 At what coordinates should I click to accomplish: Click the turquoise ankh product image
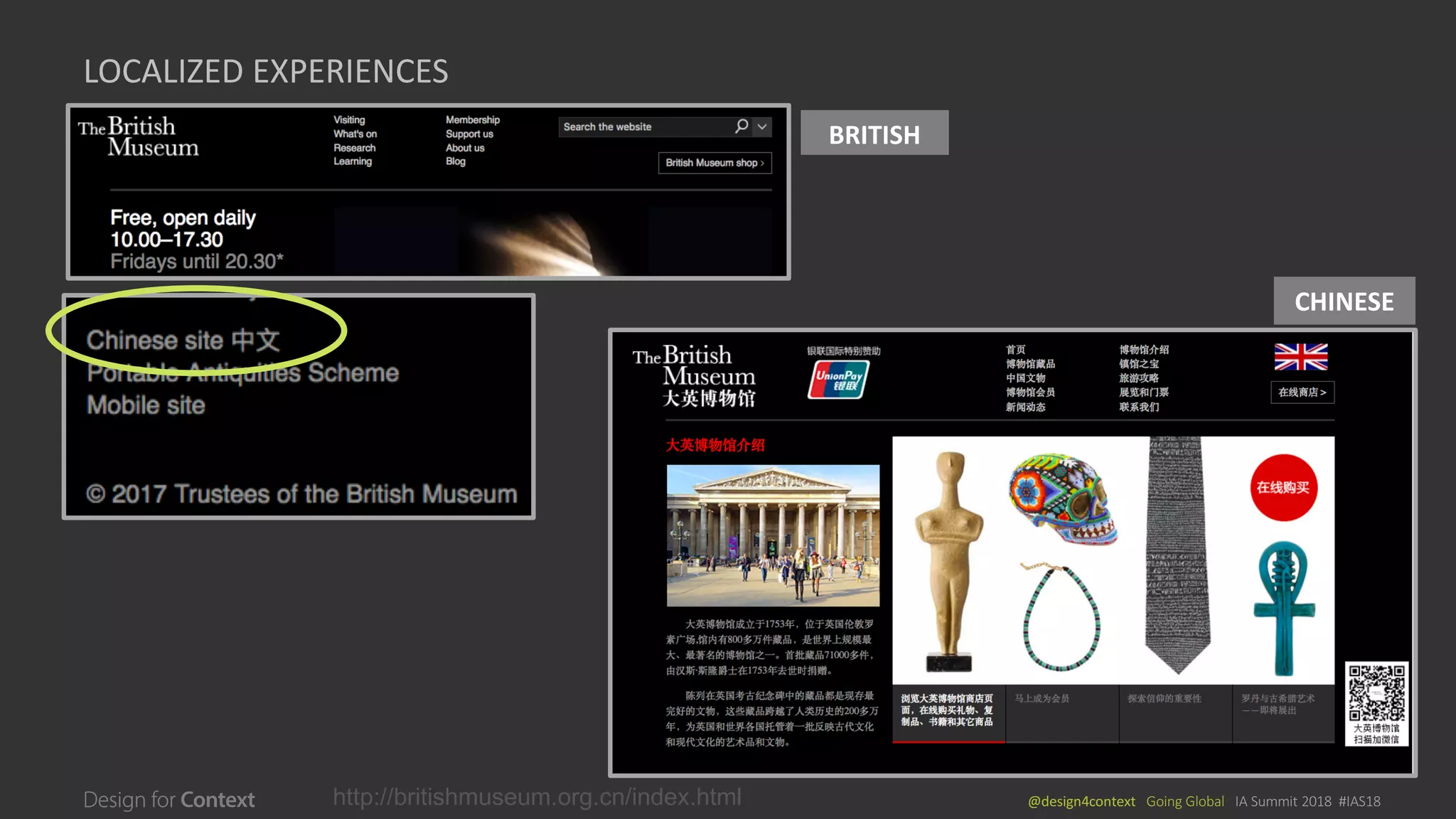1284,609
